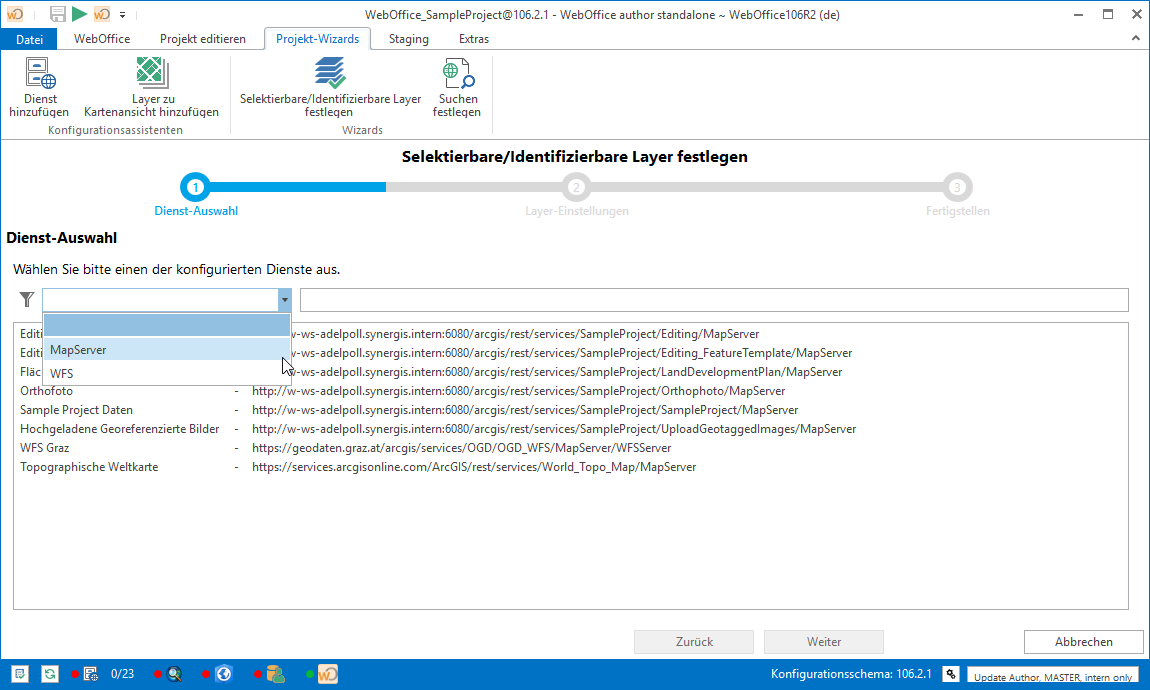Click the key icon next to Konfigurationsschema
Image resolution: width=1150 pixels, height=690 pixels.
tap(952, 674)
